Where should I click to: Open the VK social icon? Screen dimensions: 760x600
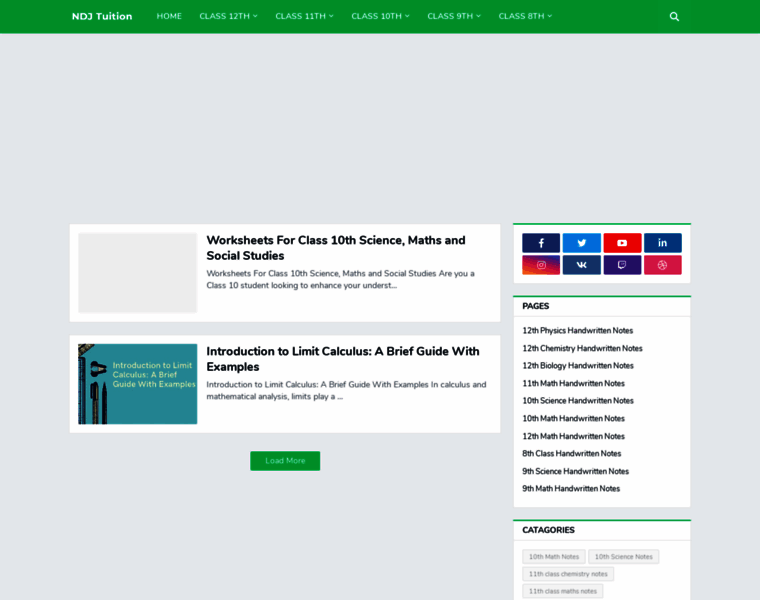(582, 265)
